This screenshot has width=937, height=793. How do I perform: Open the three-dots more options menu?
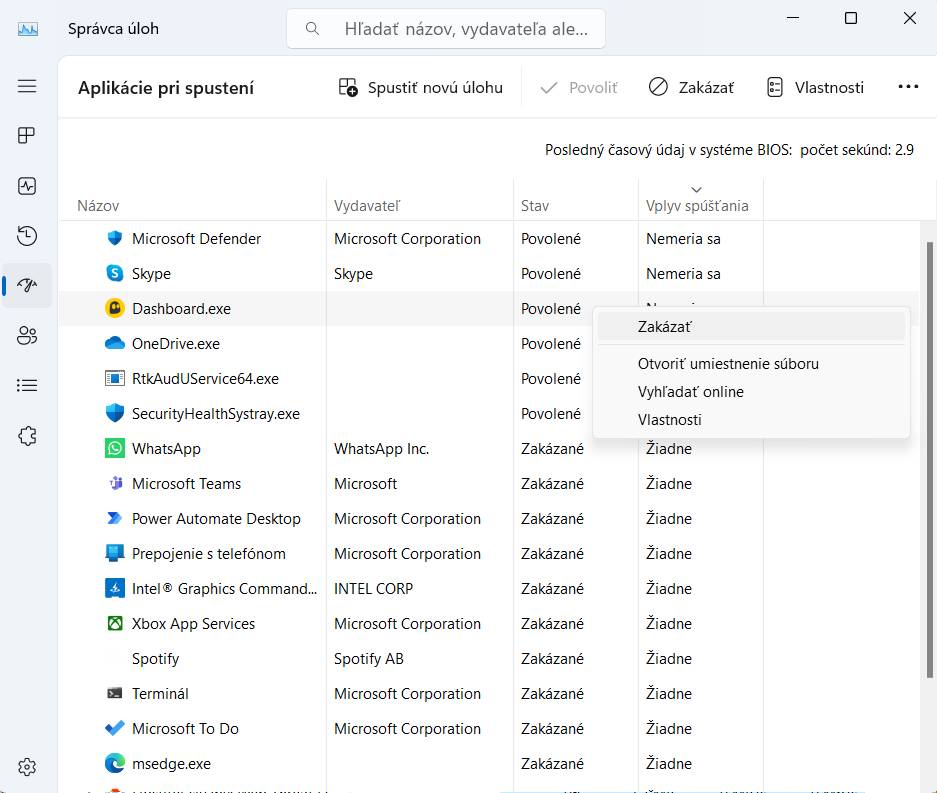(x=908, y=87)
